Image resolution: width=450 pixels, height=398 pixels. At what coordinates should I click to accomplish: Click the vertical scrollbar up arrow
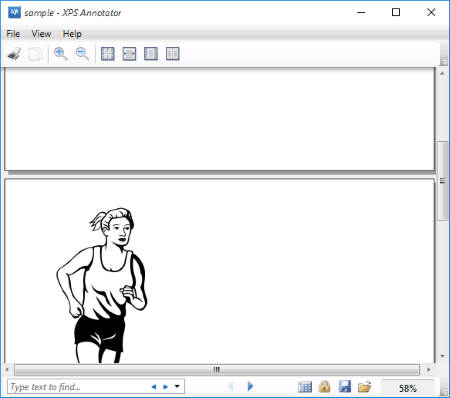click(x=443, y=73)
